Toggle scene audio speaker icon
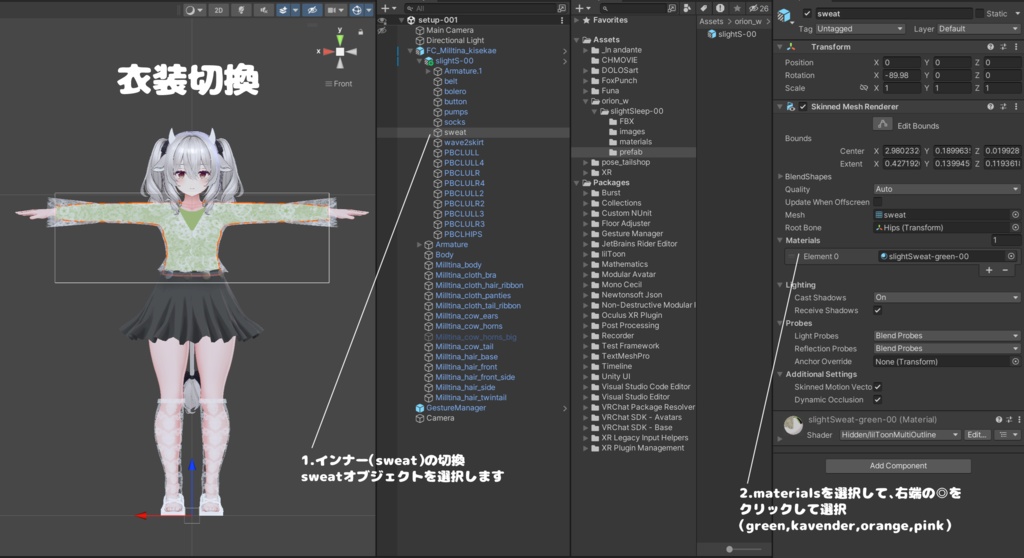Viewport: 1024px width, 558px height. click(x=263, y=10)
